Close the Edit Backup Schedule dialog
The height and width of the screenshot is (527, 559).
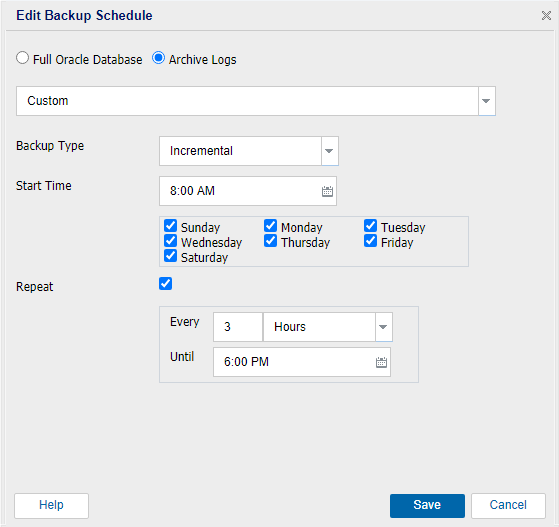(546, 15)
